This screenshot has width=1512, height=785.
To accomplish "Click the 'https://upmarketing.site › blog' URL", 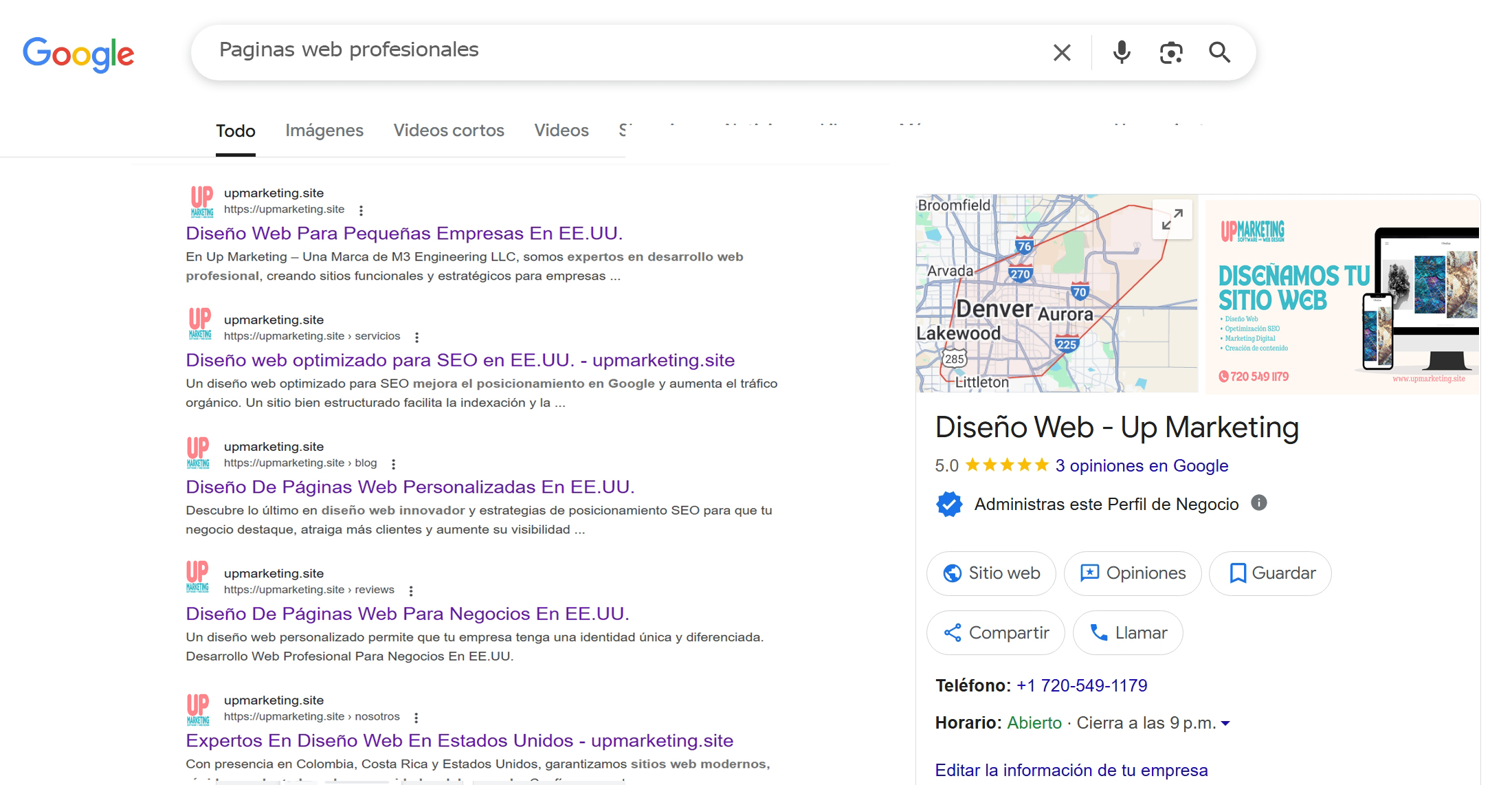I will pyautogui.click(x=300, y=463).
